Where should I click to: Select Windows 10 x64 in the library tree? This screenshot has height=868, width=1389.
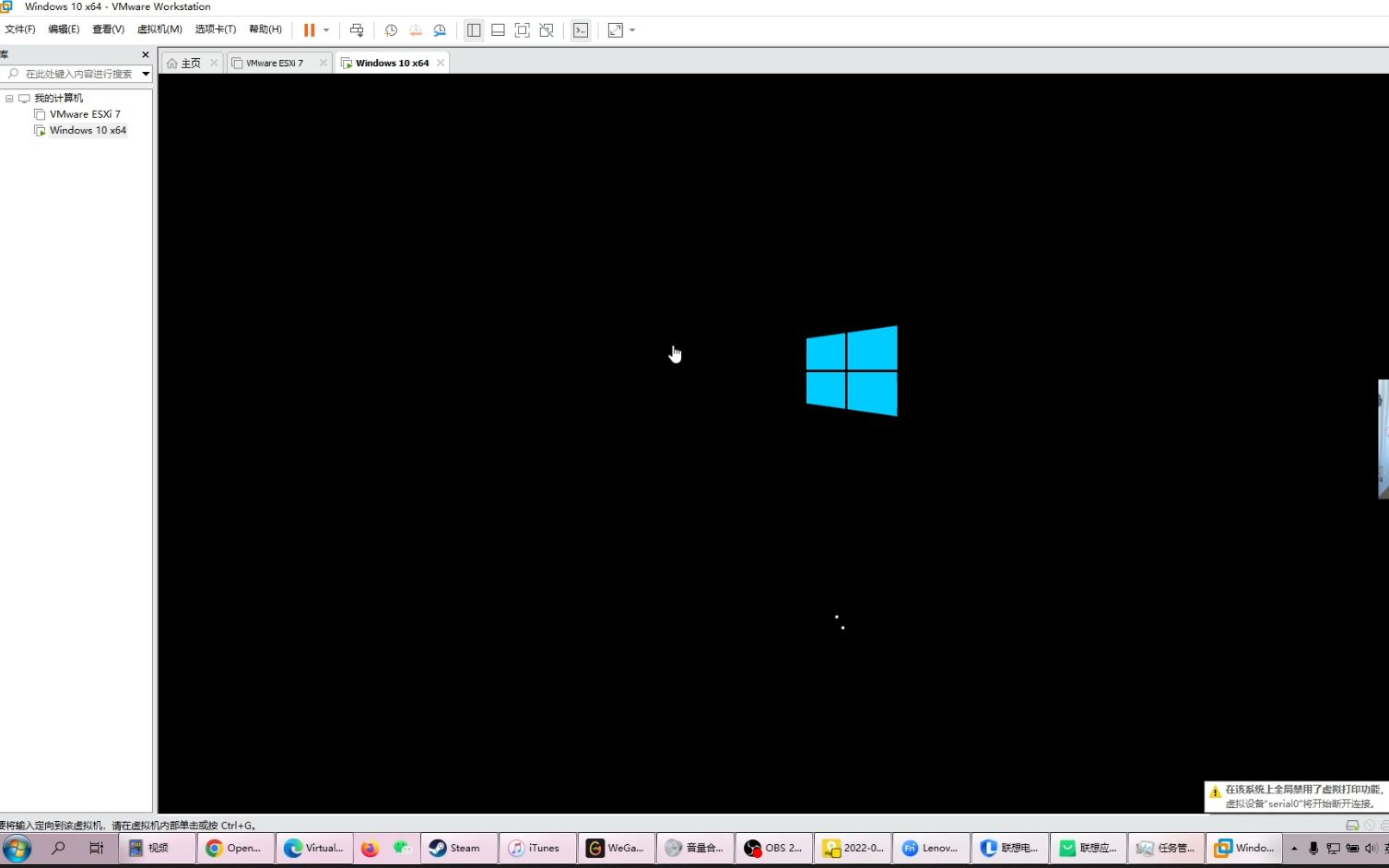[x=88, y=130]
